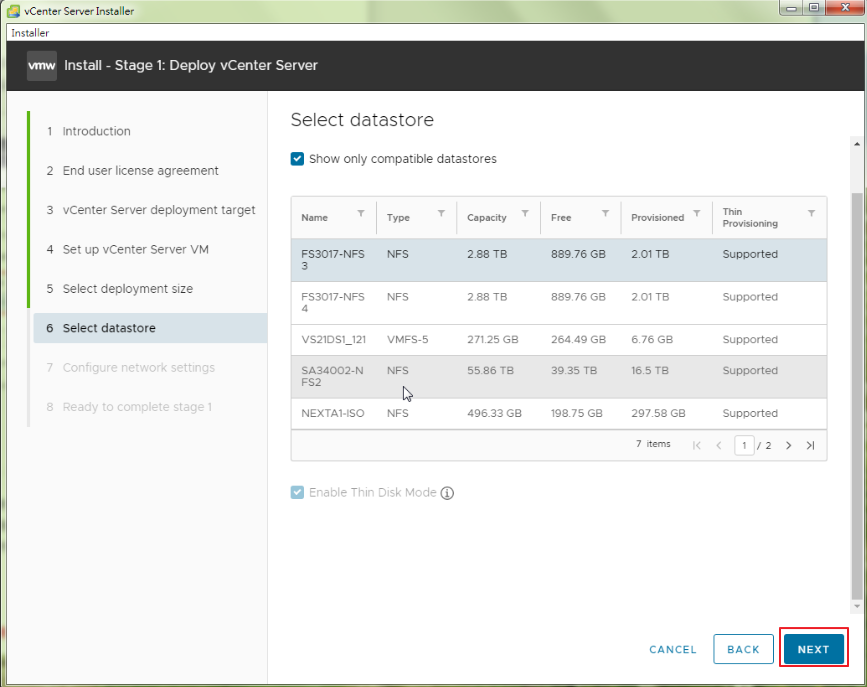Go to the next datastore page
The height and width of the screenshot is (687, 867).
(x=788, y=445)
